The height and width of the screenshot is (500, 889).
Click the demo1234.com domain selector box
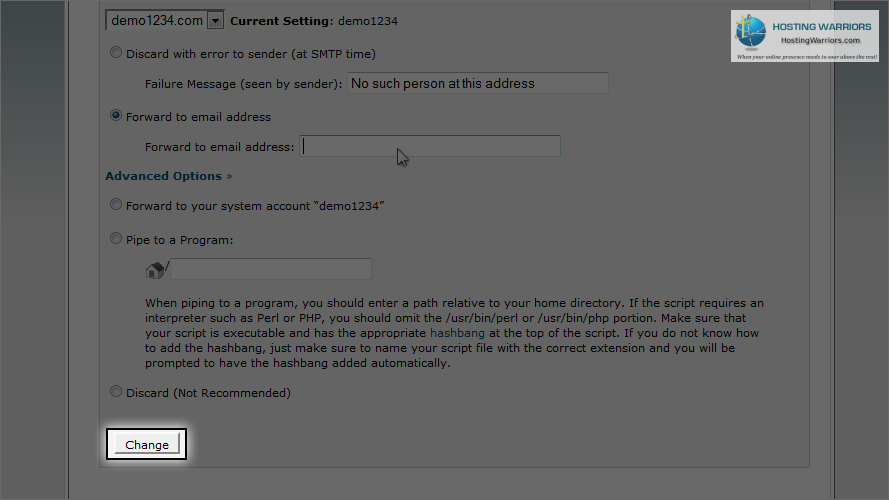point(165,20)
